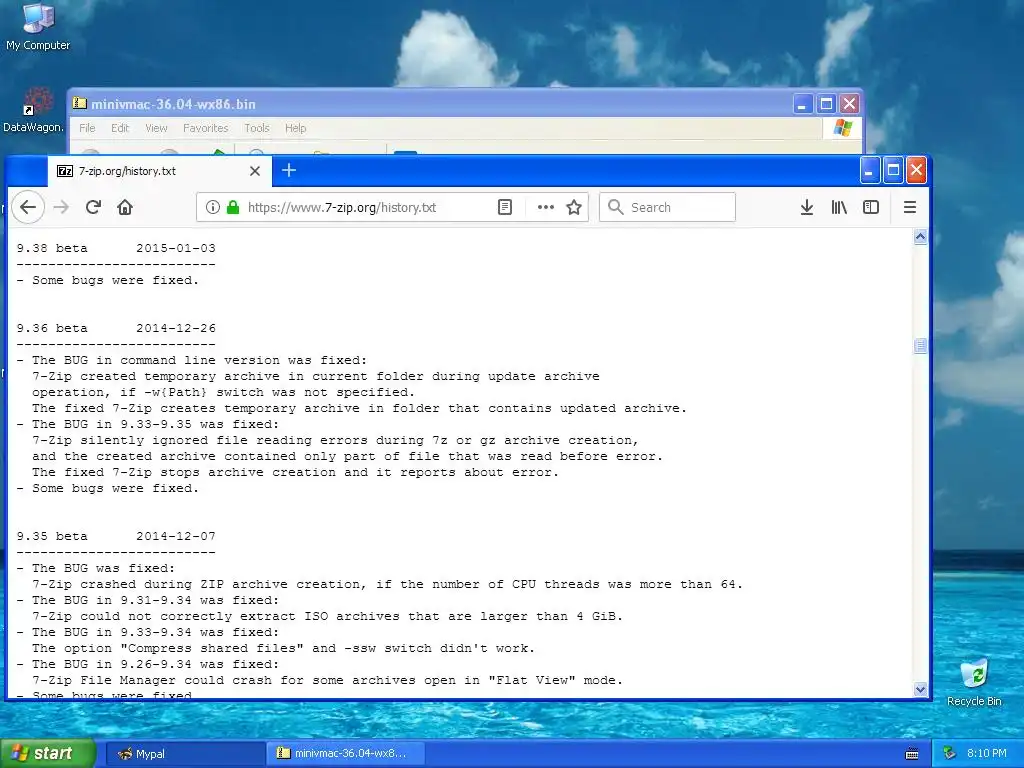
Task: Close the 7-zip.org/history.txt tab
Action: (255, 171)
